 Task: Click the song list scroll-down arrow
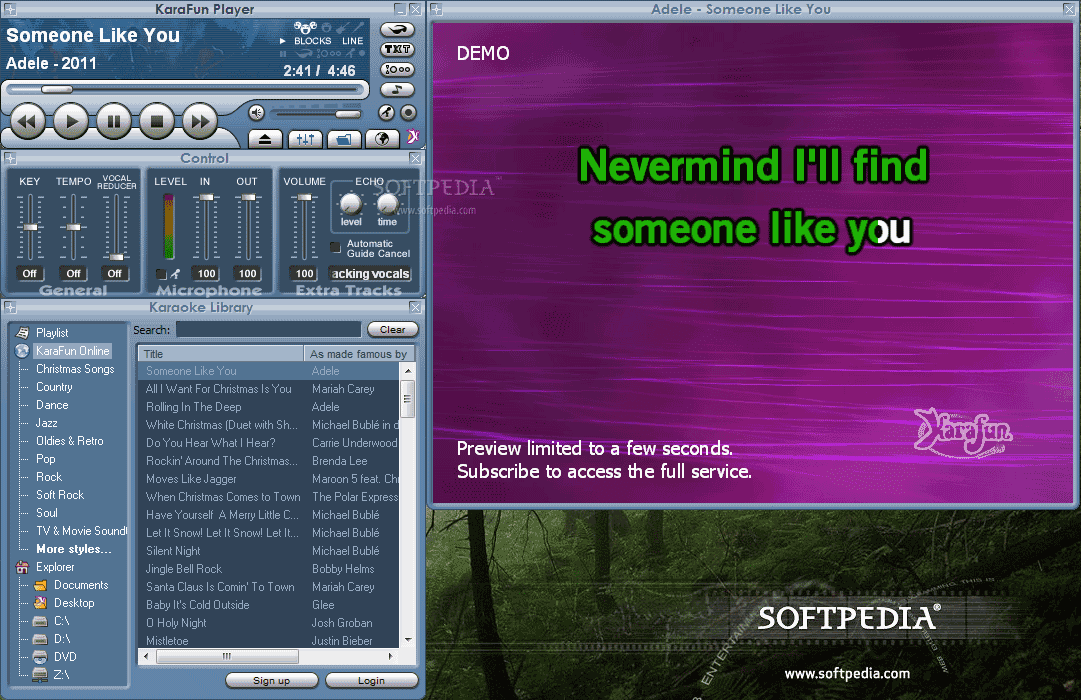click(408, 639)
